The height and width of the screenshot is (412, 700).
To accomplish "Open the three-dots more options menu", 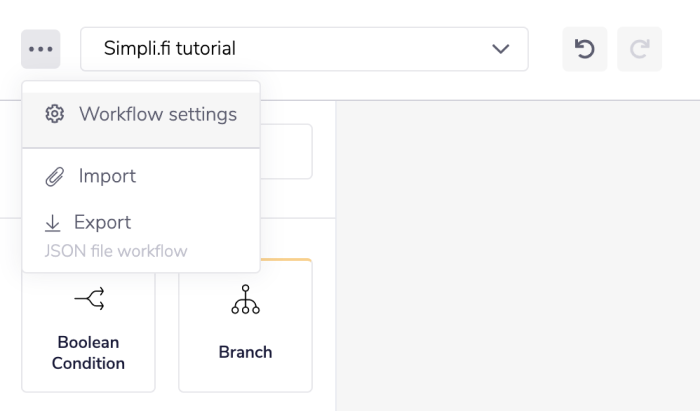I will tap(40, 49).
